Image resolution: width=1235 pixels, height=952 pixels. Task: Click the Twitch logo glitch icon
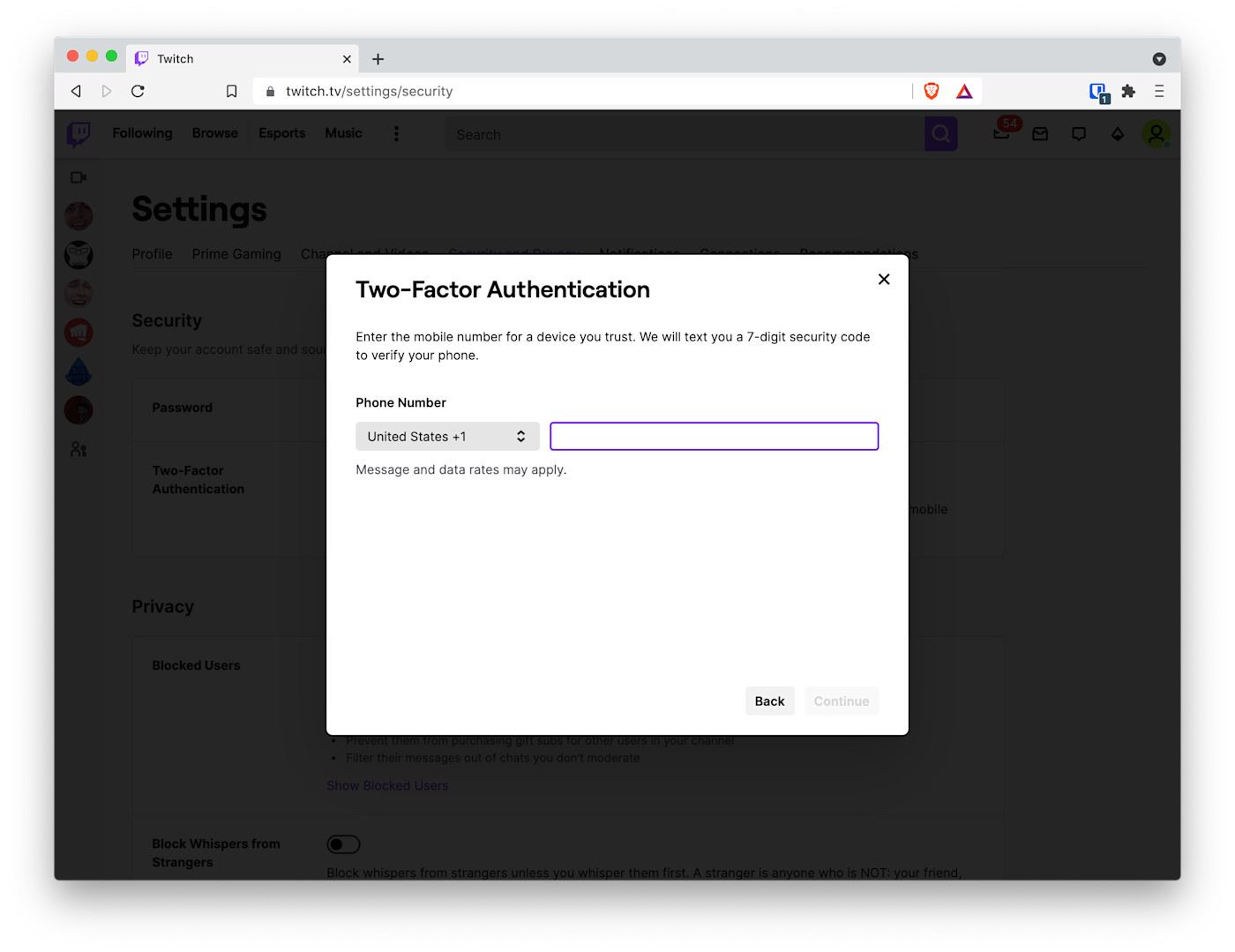point(79,133)
